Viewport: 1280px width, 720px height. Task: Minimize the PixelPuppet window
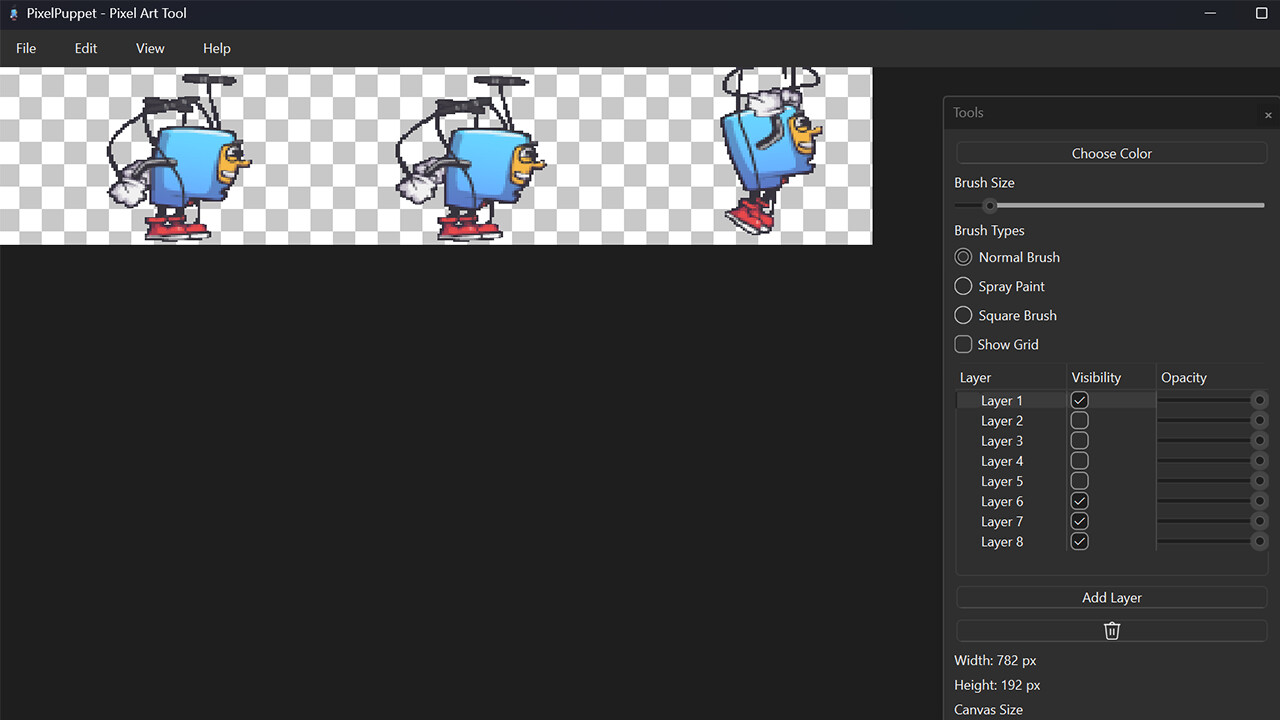pos(1211,13)
